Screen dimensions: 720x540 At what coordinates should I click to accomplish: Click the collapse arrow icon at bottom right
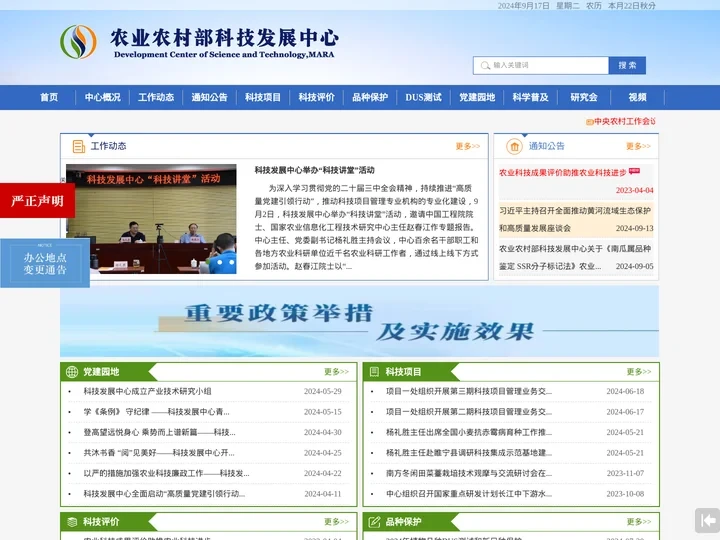coord(707,520)
